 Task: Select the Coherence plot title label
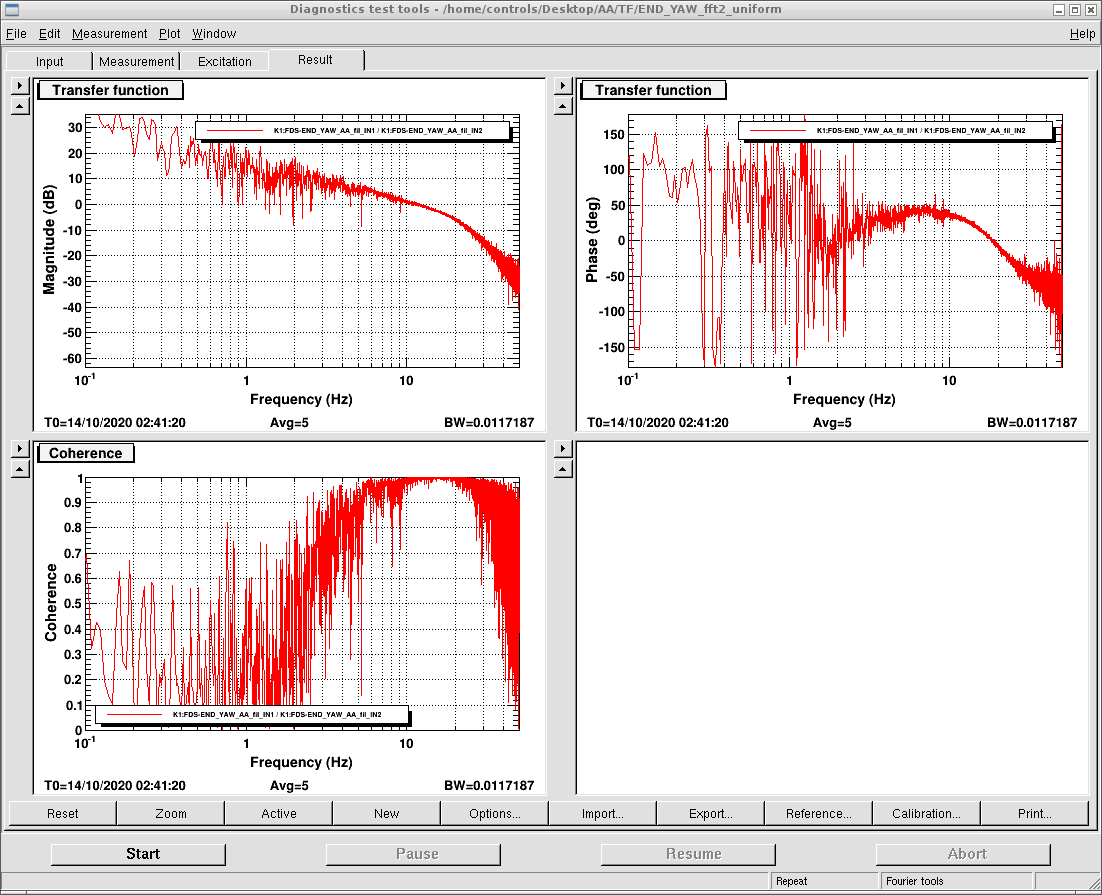(x=86, y=453)
